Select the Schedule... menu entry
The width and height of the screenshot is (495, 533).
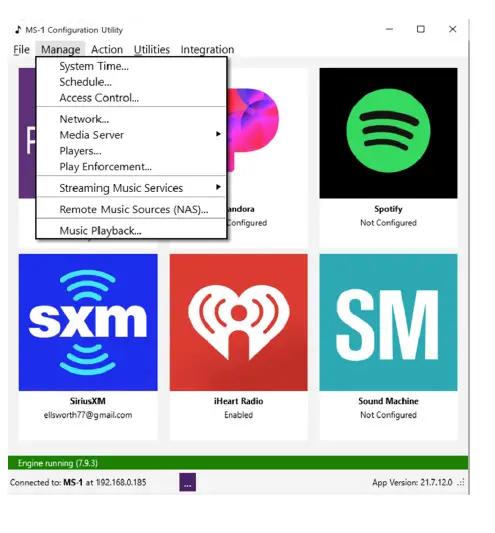coord(131,82)
